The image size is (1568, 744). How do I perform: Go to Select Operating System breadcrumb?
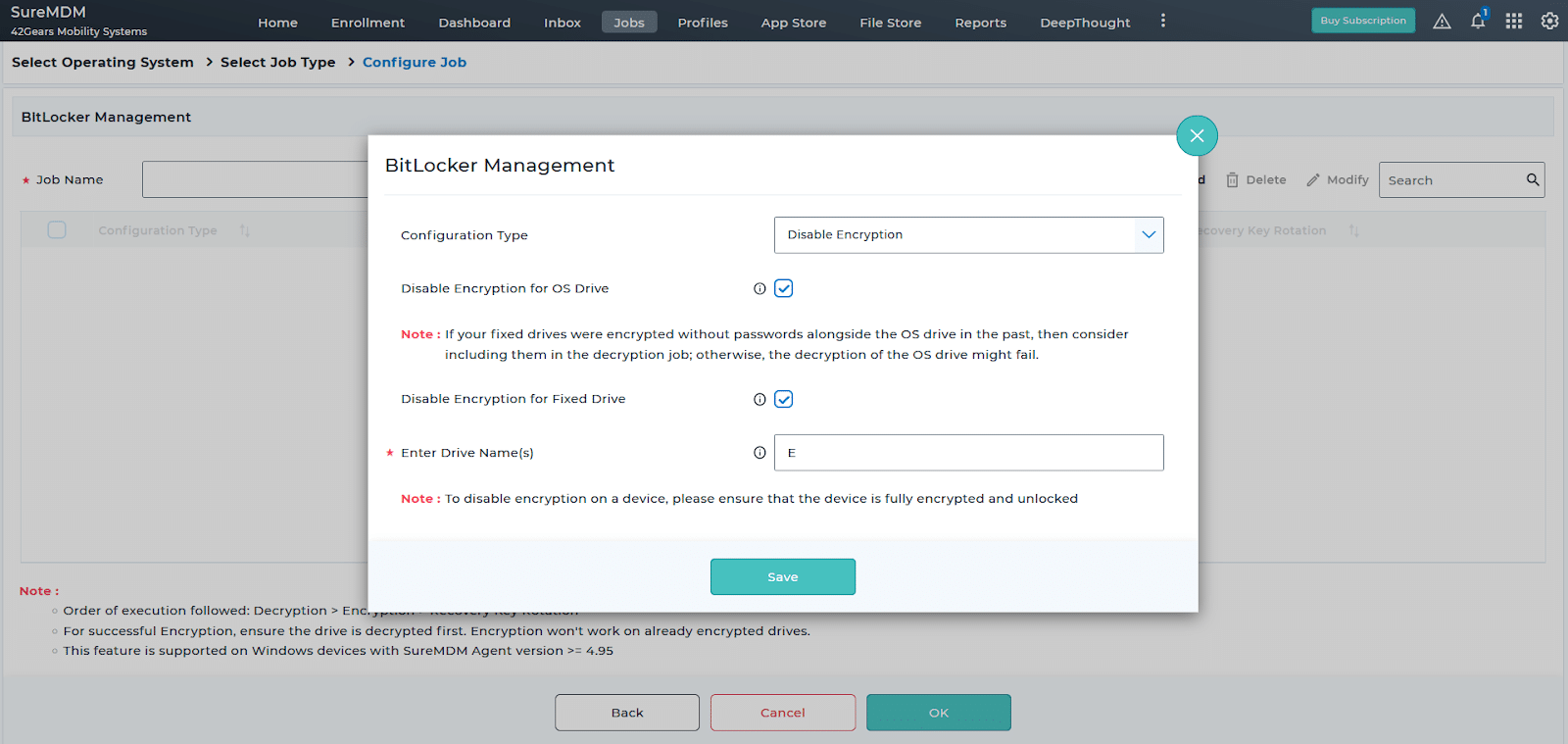coord(103,62)
